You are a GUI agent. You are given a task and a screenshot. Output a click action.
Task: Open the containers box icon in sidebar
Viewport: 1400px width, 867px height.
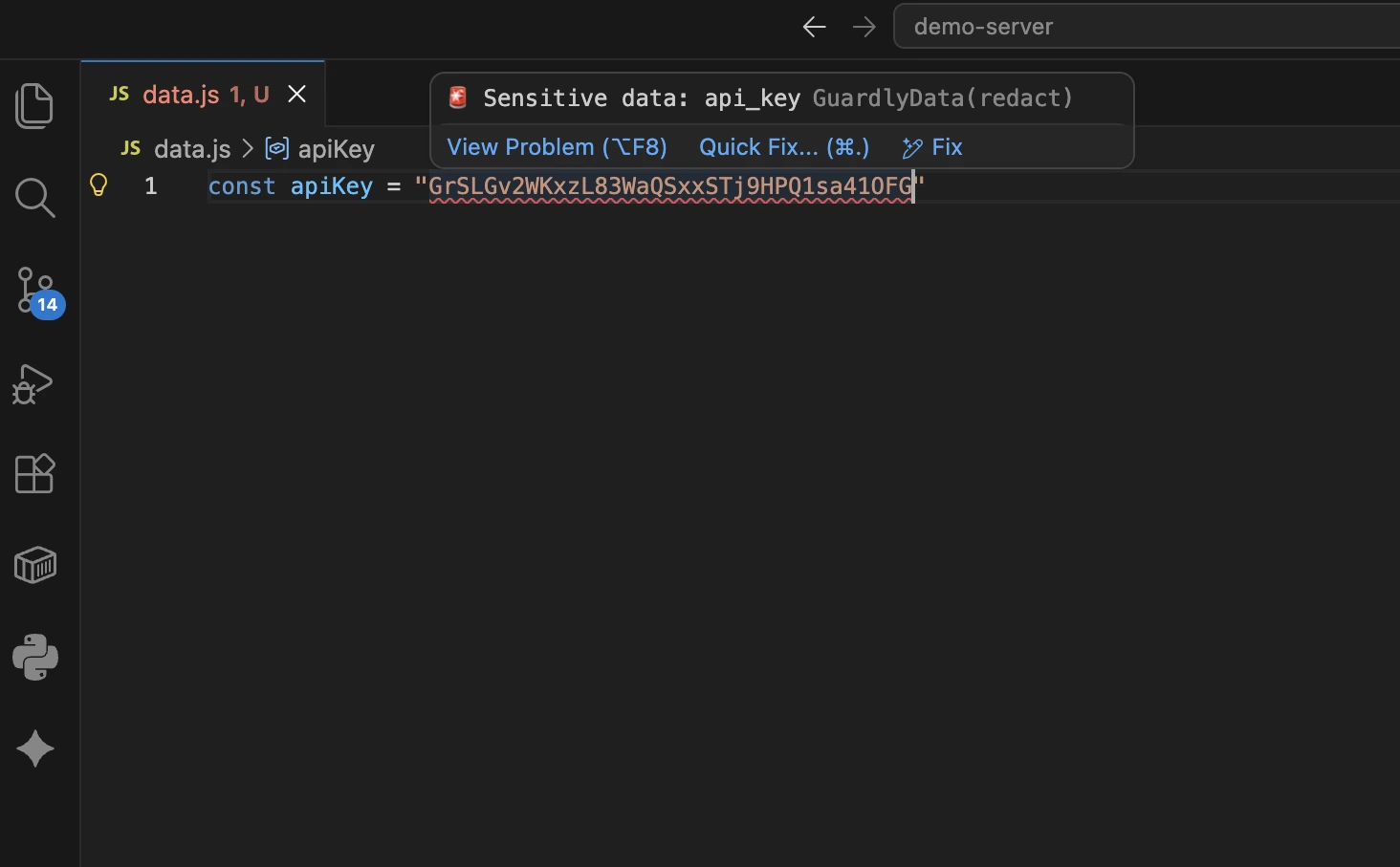point(35,565)
